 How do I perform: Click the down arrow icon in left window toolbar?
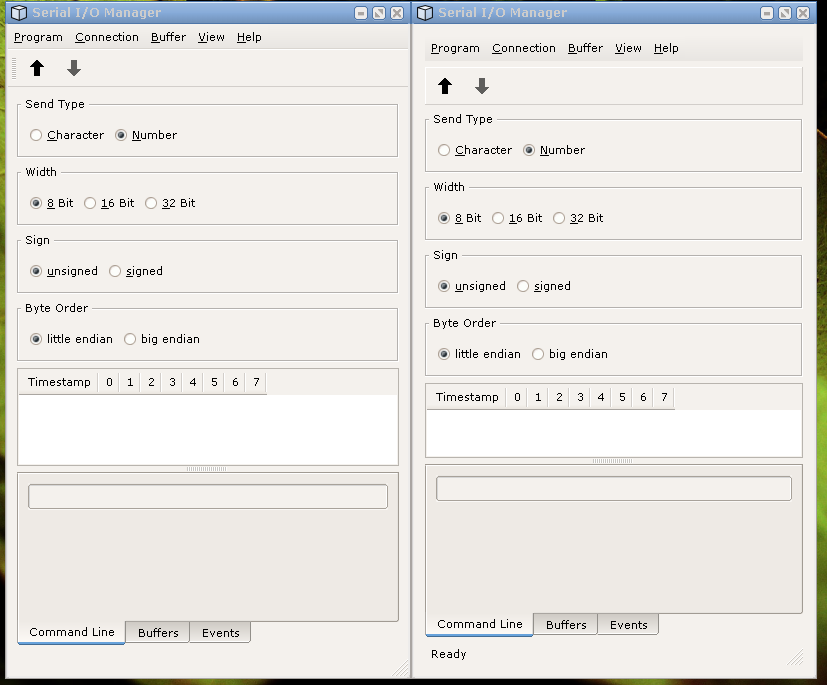(x=74, y=68)
